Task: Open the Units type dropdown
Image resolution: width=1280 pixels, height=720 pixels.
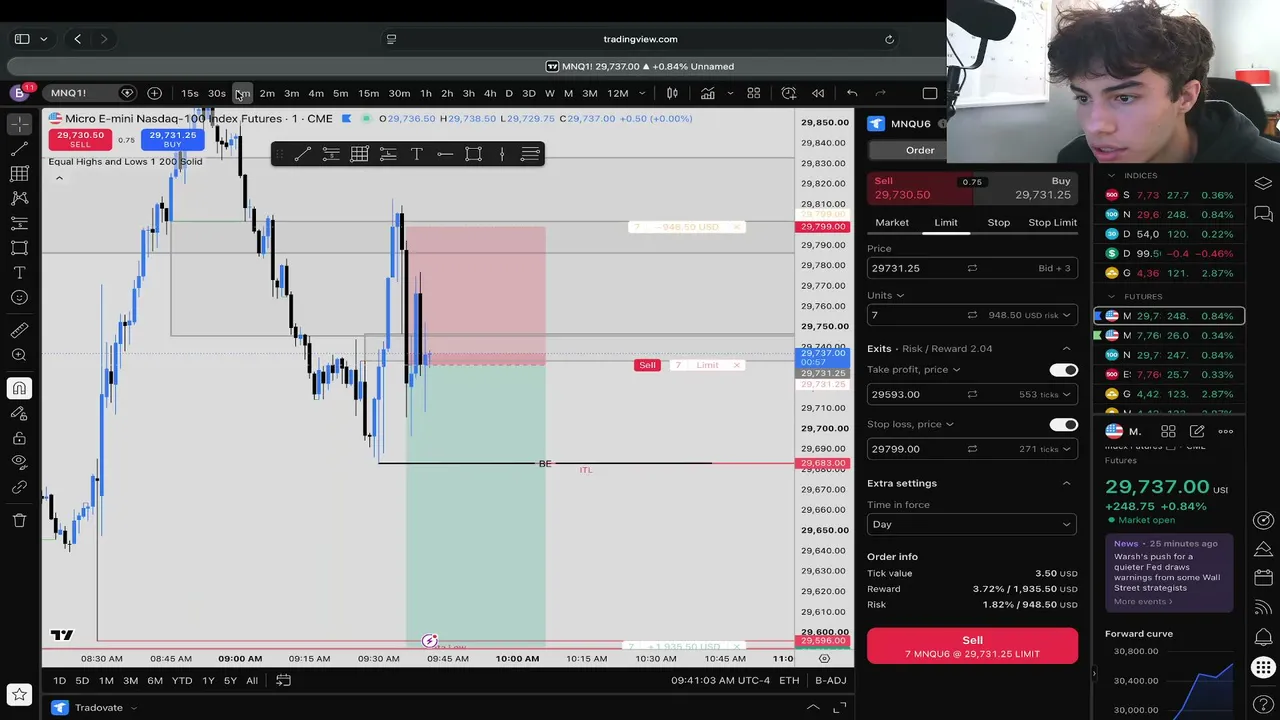Action: (885, 295)
